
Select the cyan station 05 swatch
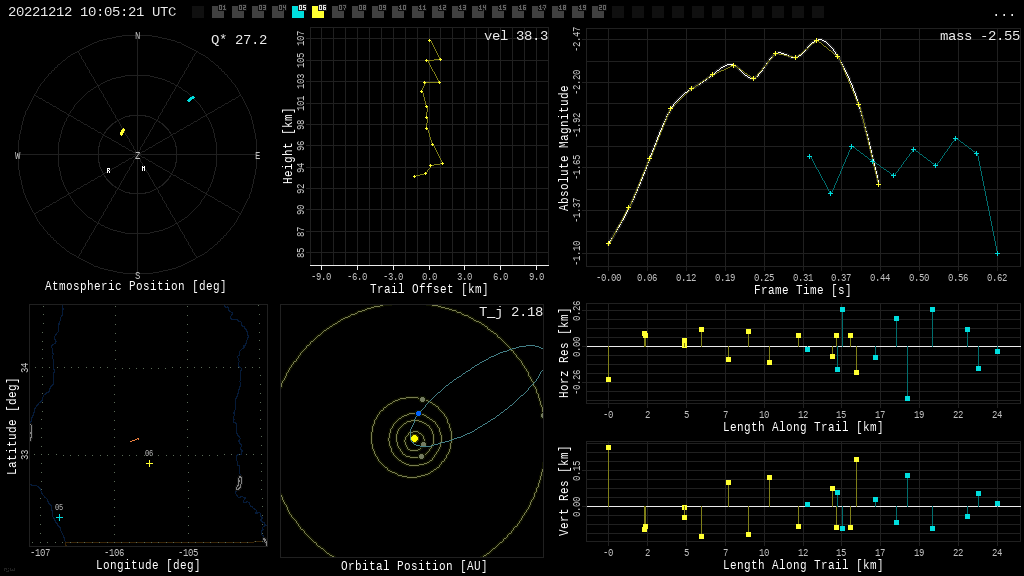click(x=298, y=12)
